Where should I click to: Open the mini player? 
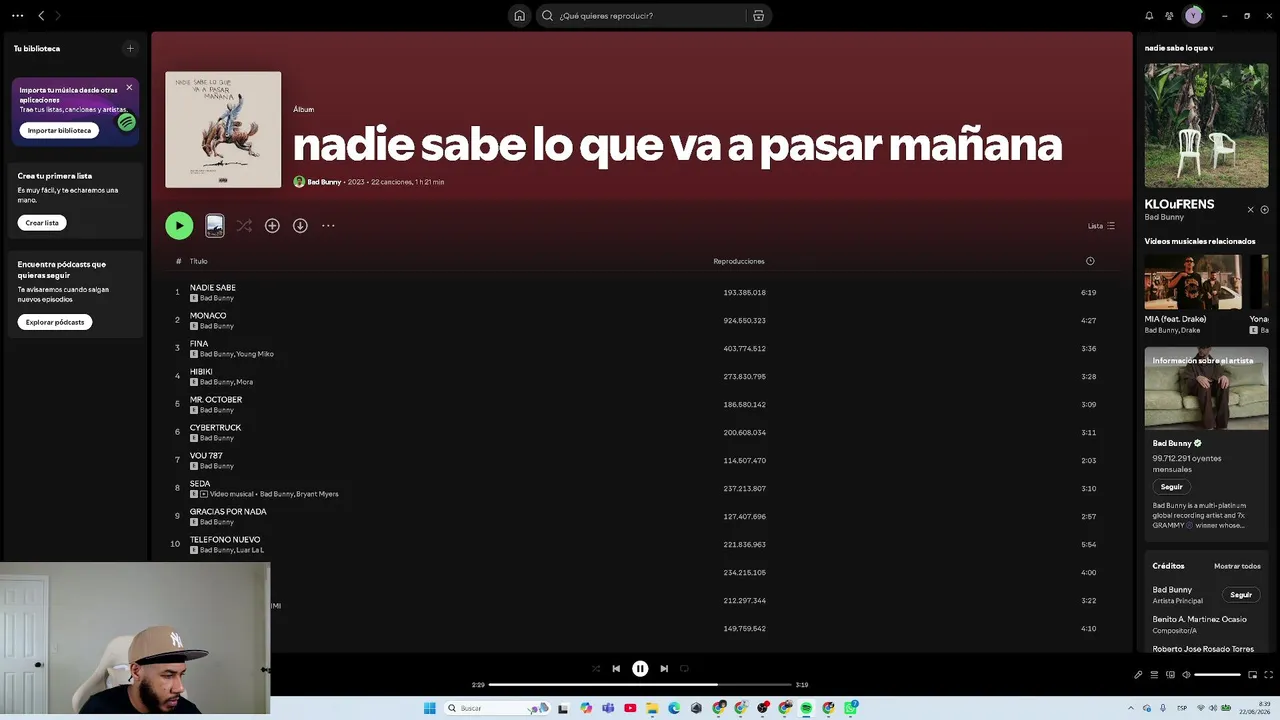click(1252, 675)
